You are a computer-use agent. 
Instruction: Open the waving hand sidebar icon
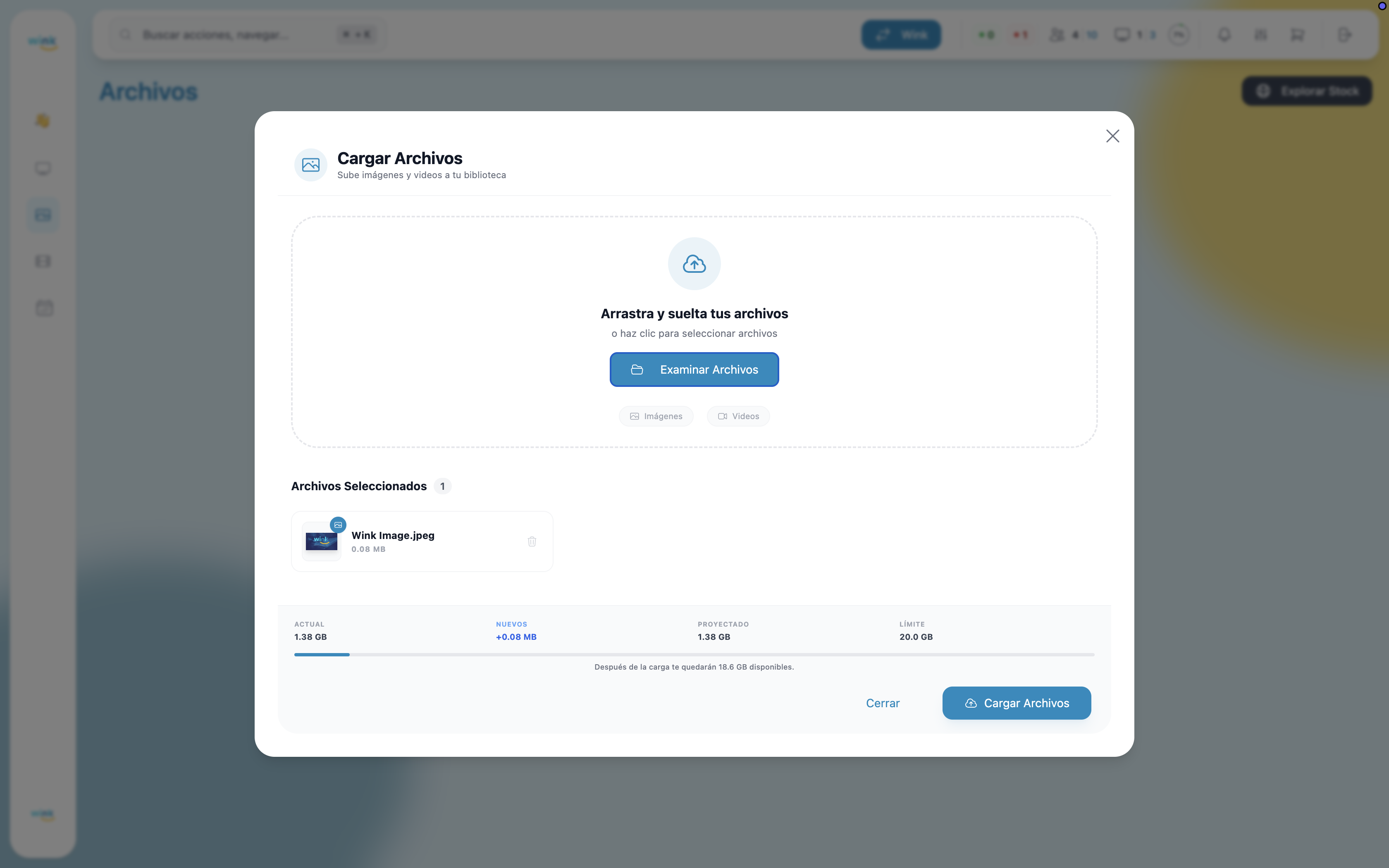(43, 121)
